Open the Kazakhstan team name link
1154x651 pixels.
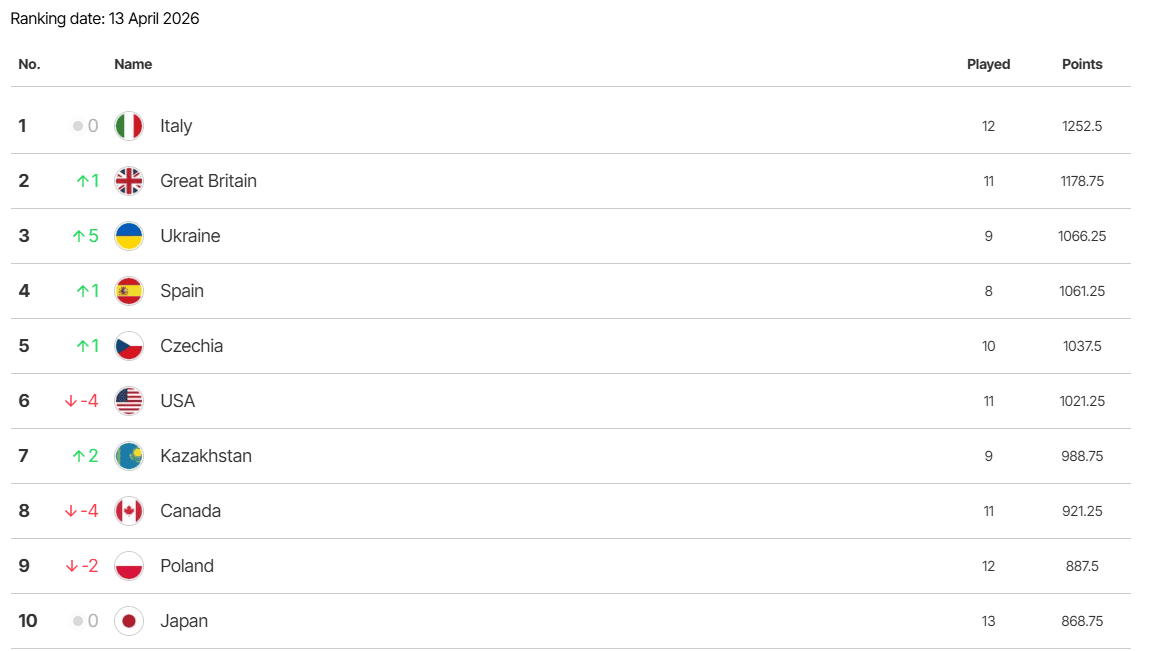(x=206, y=456)
